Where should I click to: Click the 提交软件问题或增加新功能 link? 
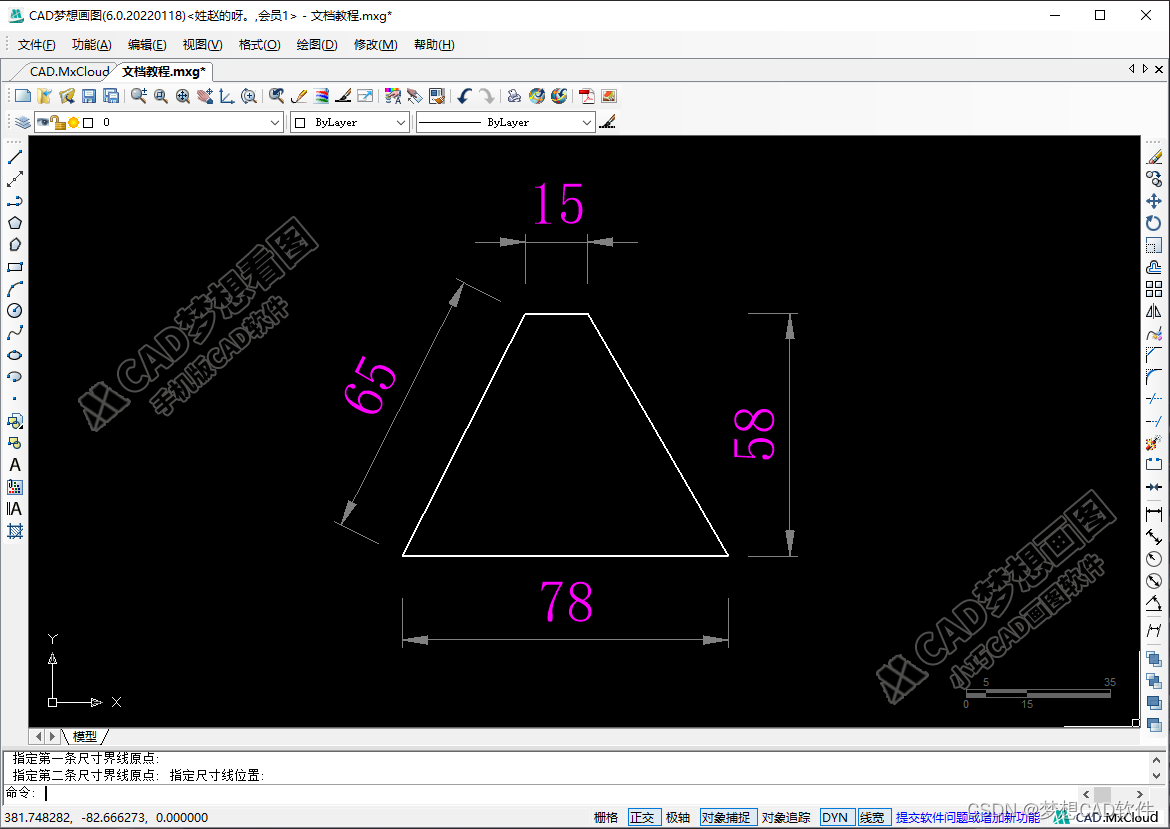968,817
